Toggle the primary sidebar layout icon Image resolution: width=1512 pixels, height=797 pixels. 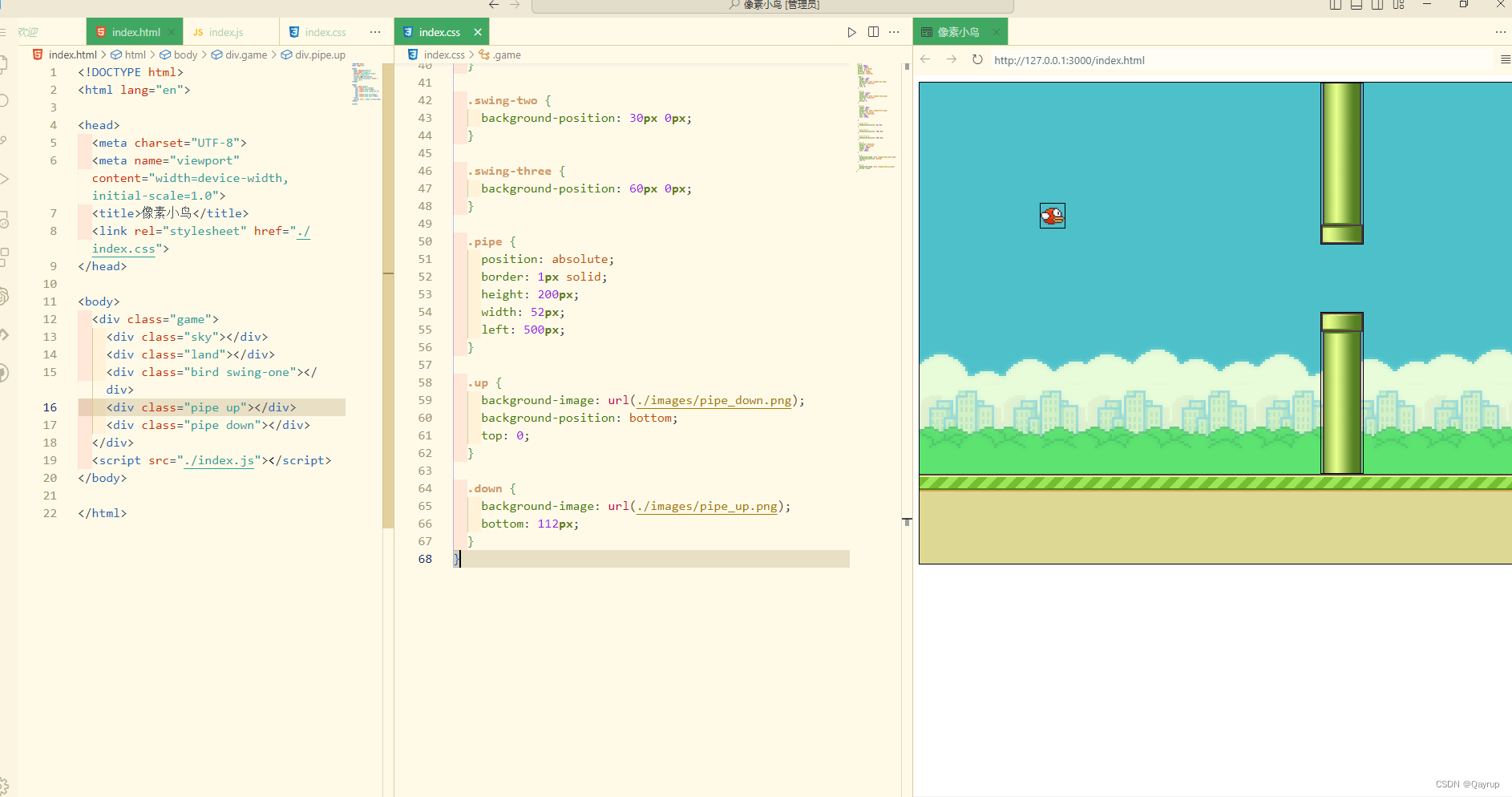(x=1335, y=5)
